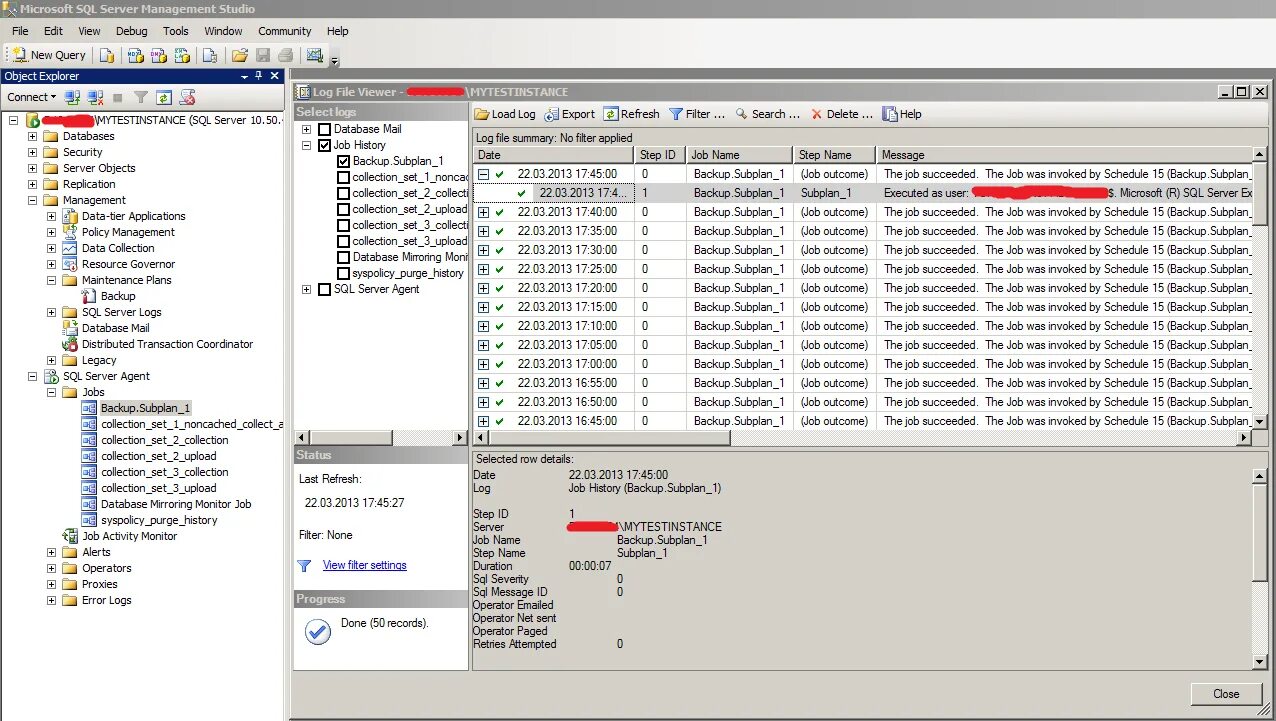The width and height of the screenshot is (1276, 721).
Task: Expand the Server Objects node
Action: [x=32, y=168]
